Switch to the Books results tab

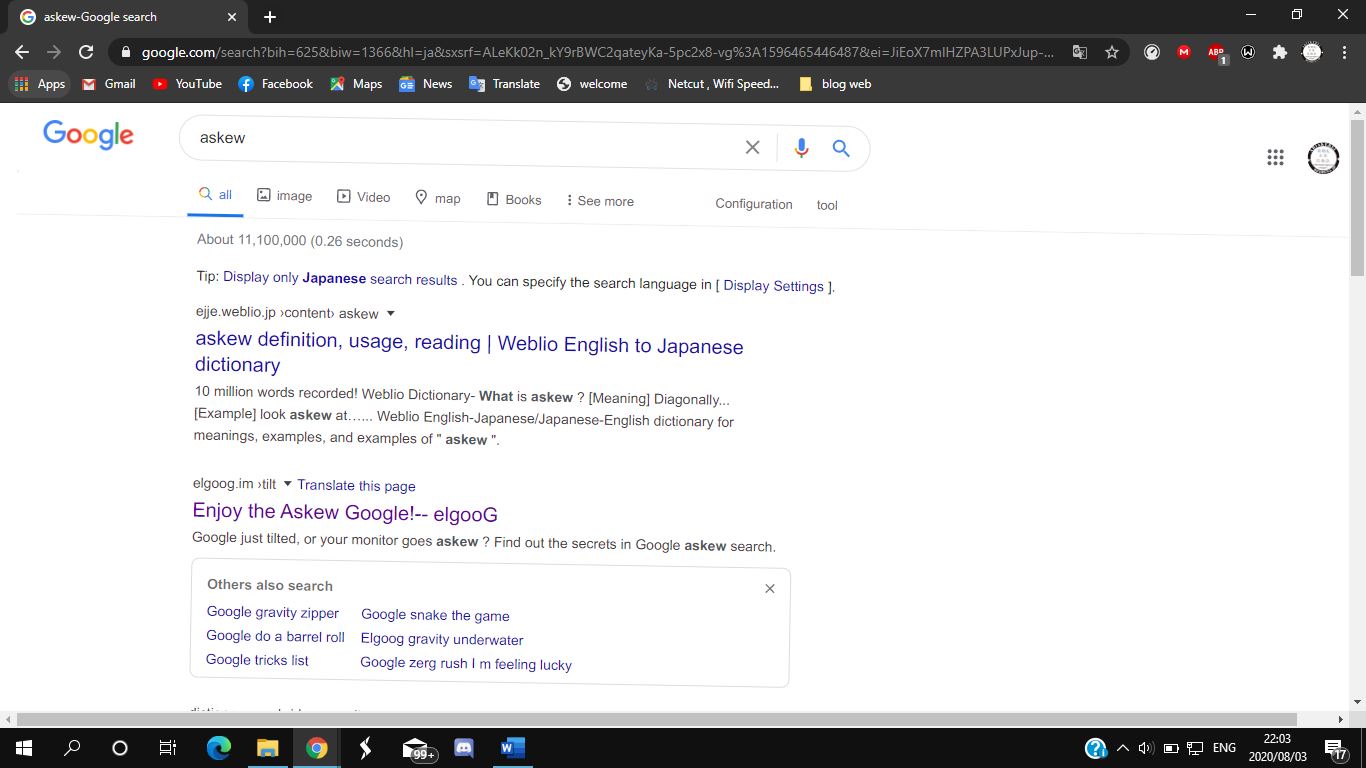click(x=513, y=199)
